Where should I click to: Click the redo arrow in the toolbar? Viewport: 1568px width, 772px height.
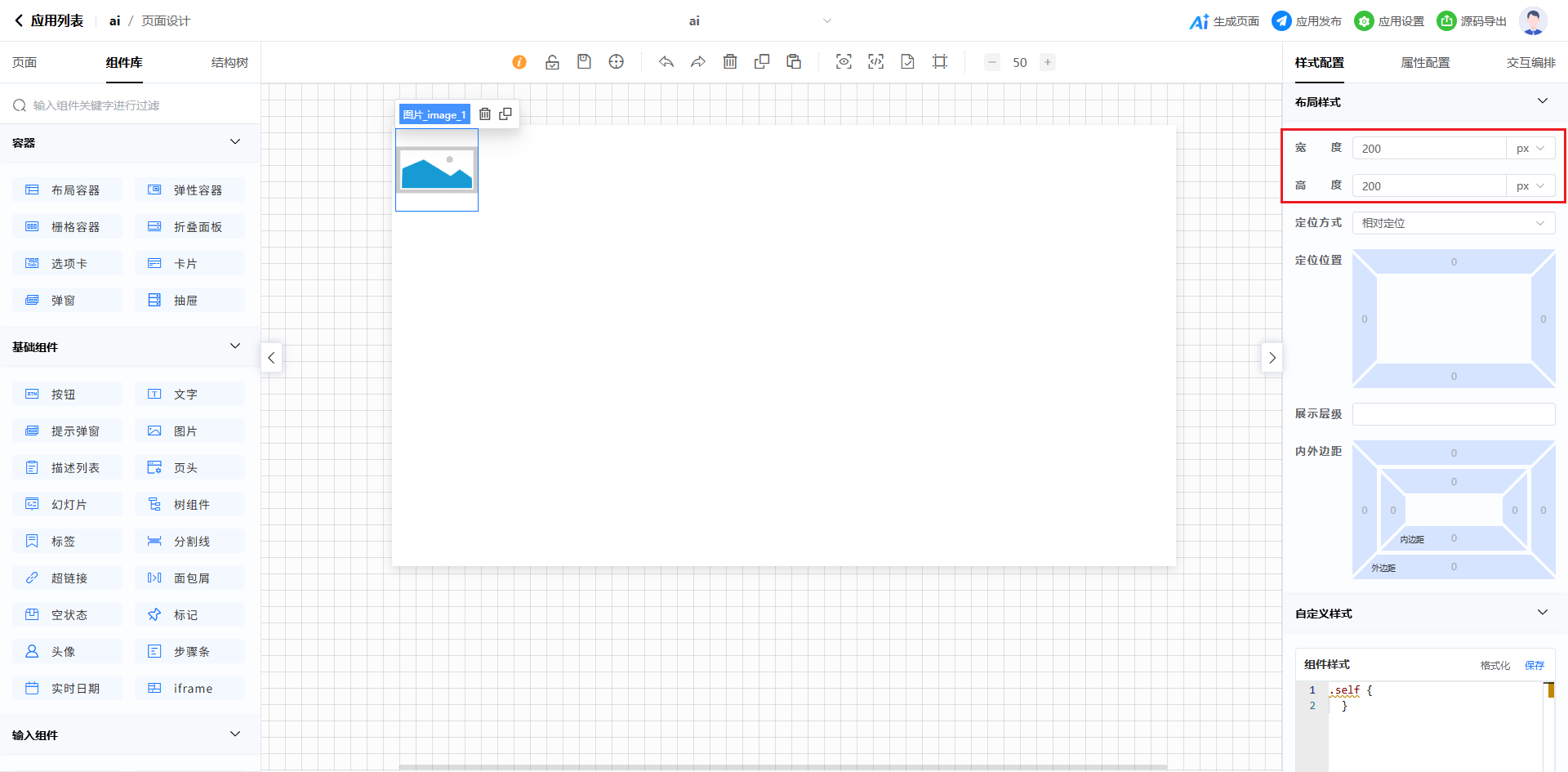(698, 62)
